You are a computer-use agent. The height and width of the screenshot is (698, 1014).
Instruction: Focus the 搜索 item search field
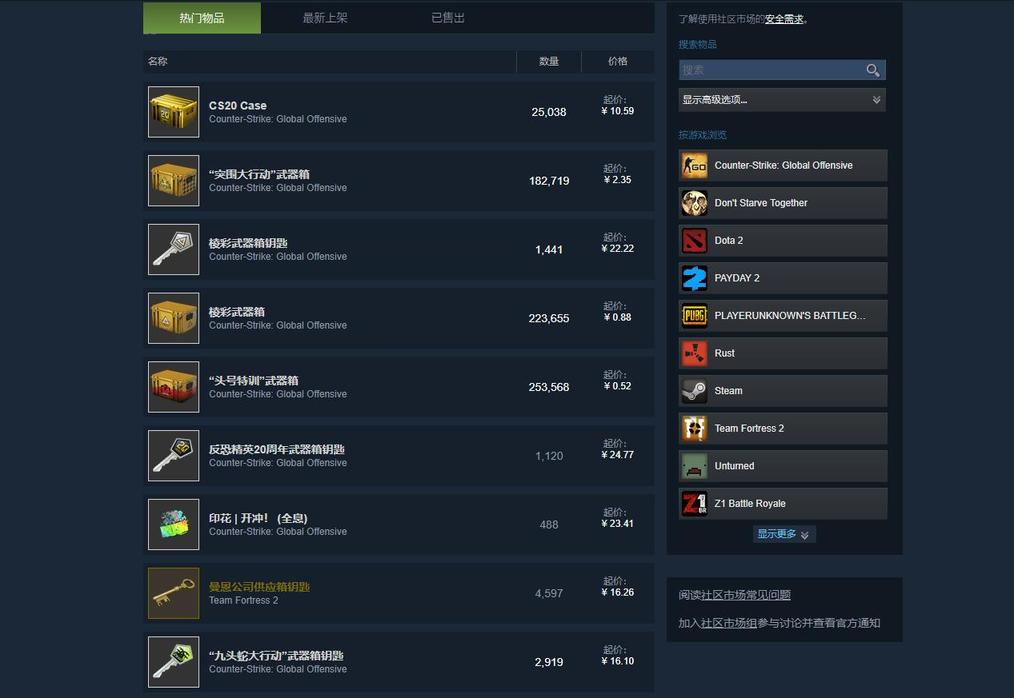[772, 70]
